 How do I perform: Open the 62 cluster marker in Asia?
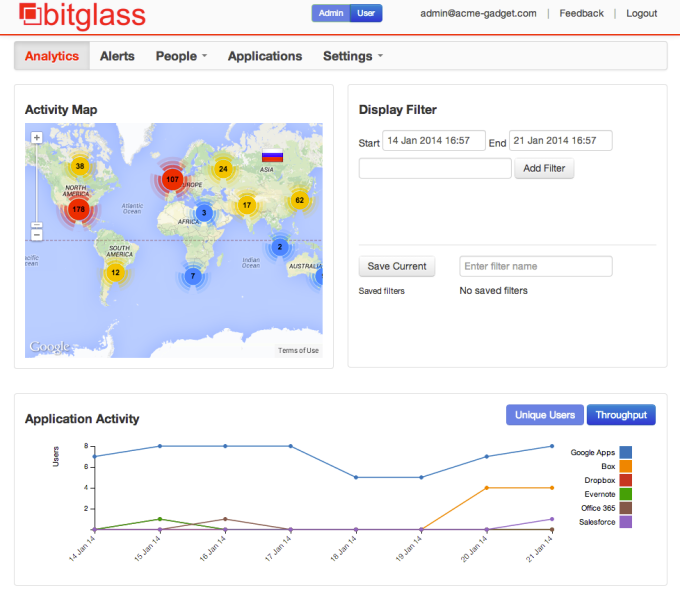pos(299,200)
